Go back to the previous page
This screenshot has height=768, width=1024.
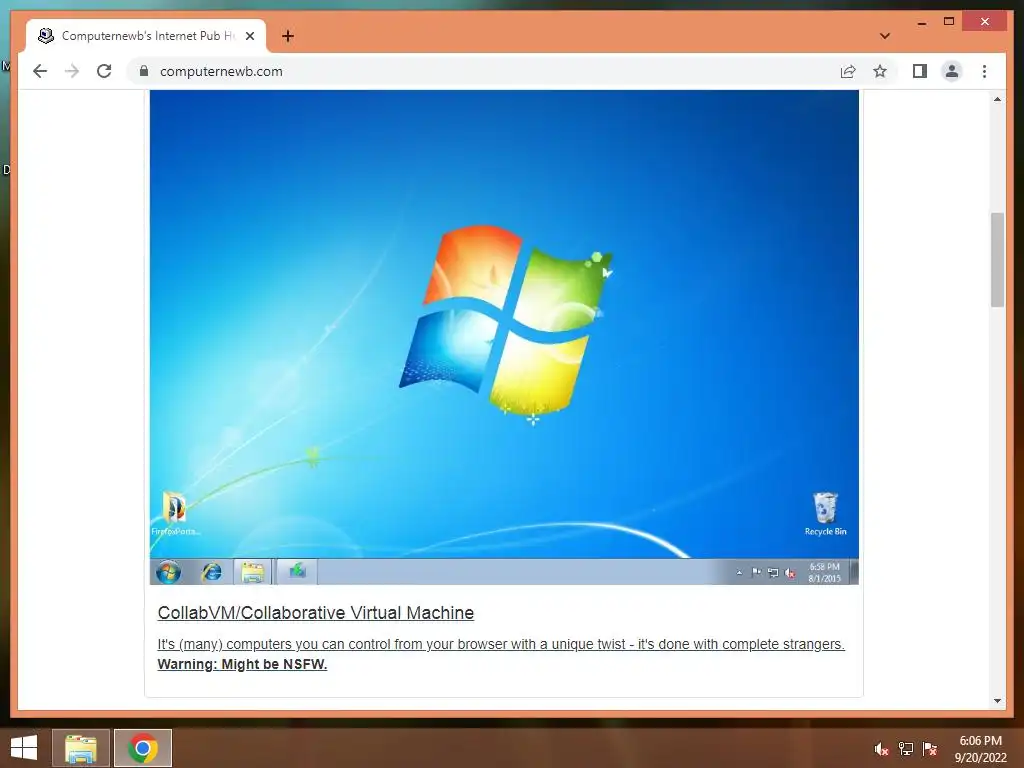[40, 71]
